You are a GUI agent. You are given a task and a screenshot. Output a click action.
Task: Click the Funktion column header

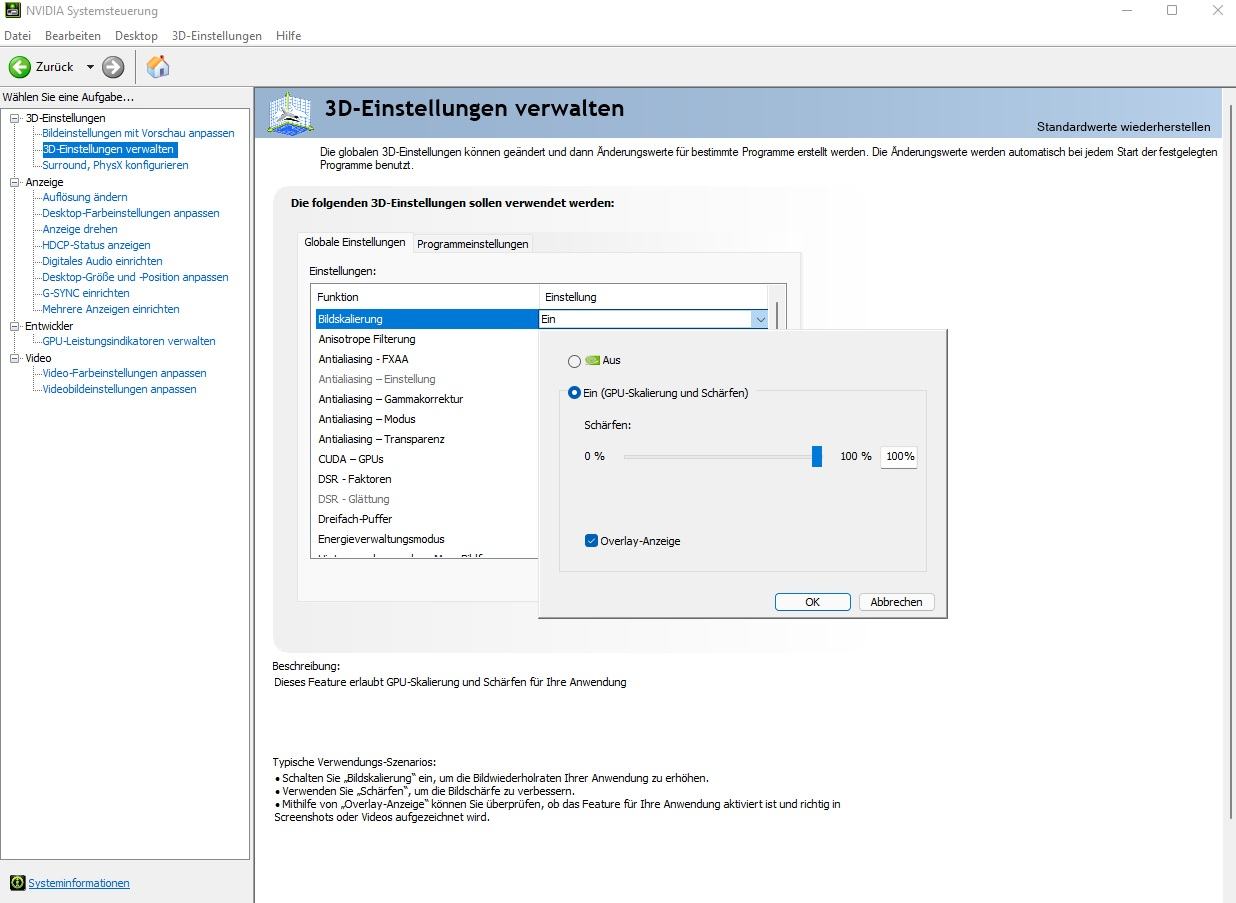[425, 297]
